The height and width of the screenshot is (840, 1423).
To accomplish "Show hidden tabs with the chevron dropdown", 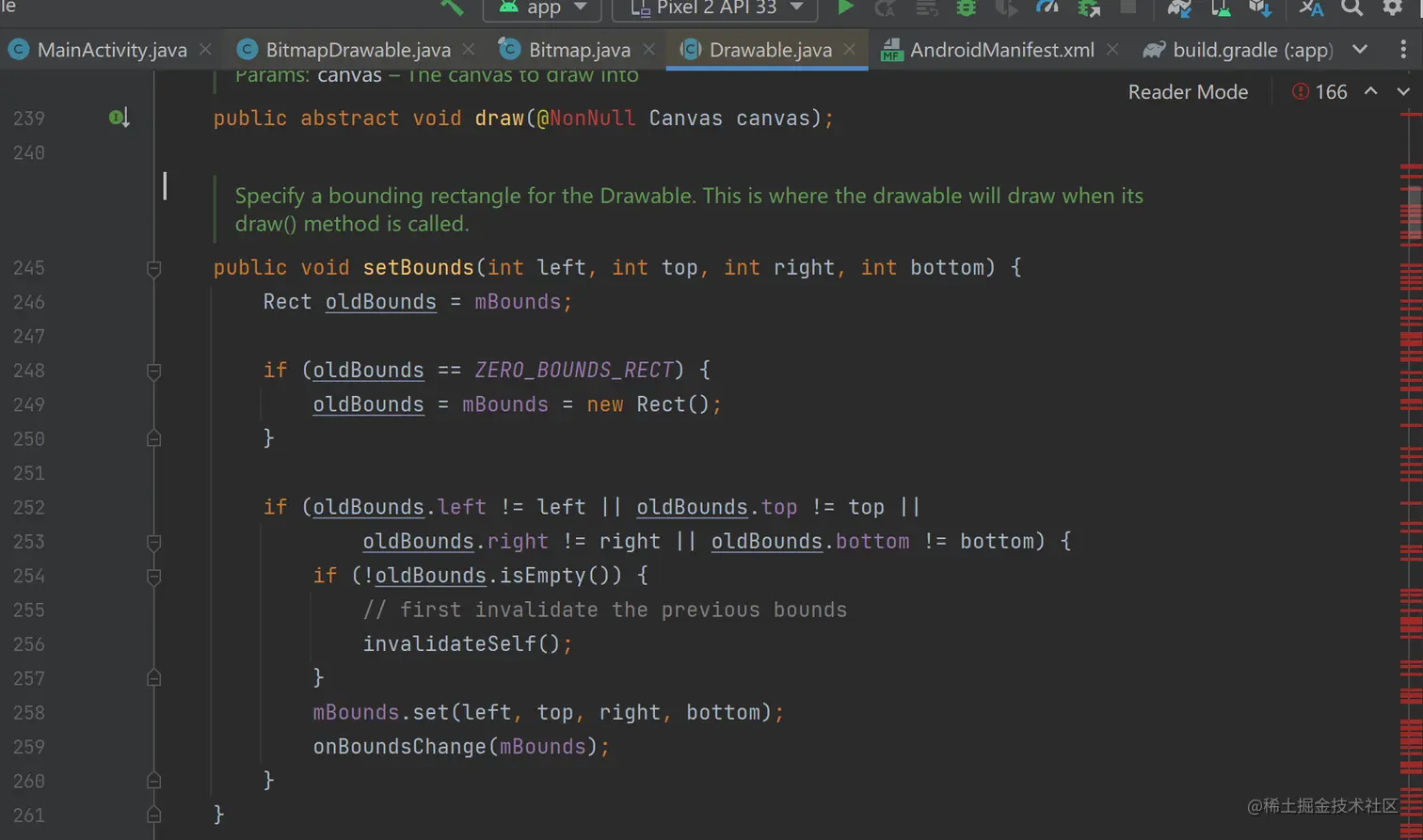I will tap(1360, 49).
